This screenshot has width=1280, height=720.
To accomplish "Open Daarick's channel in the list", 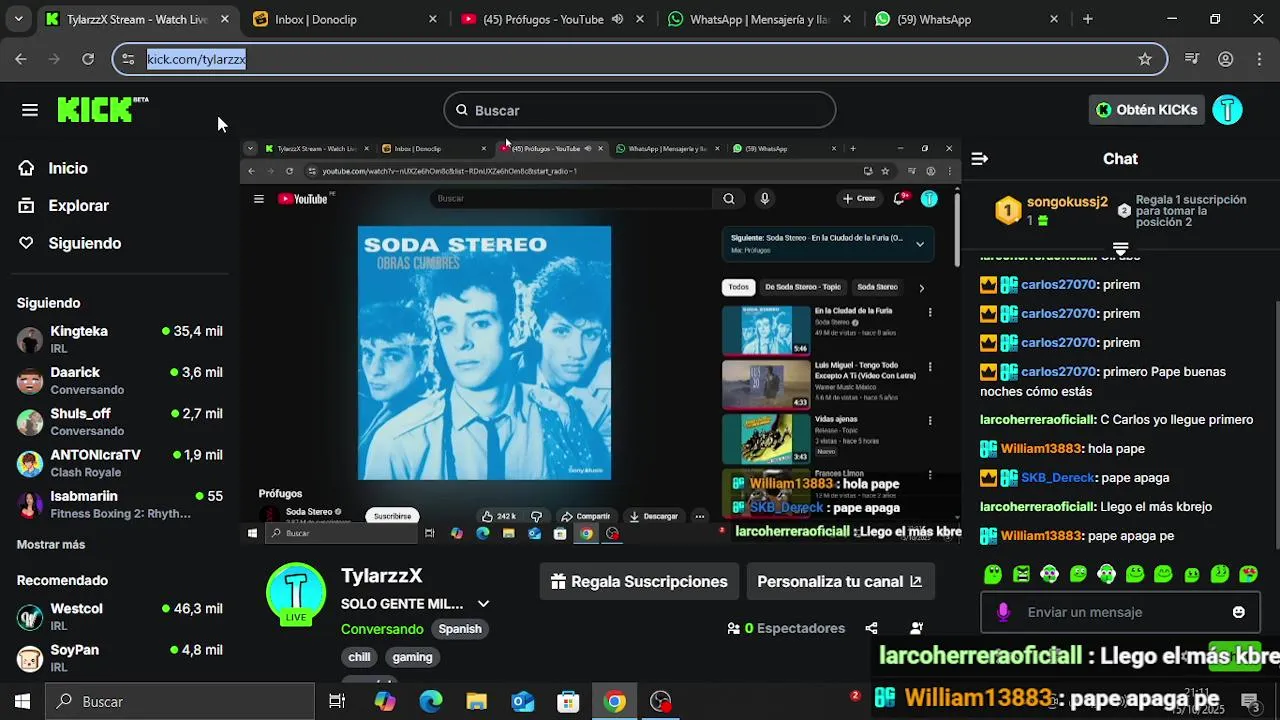I will point(120,380).
